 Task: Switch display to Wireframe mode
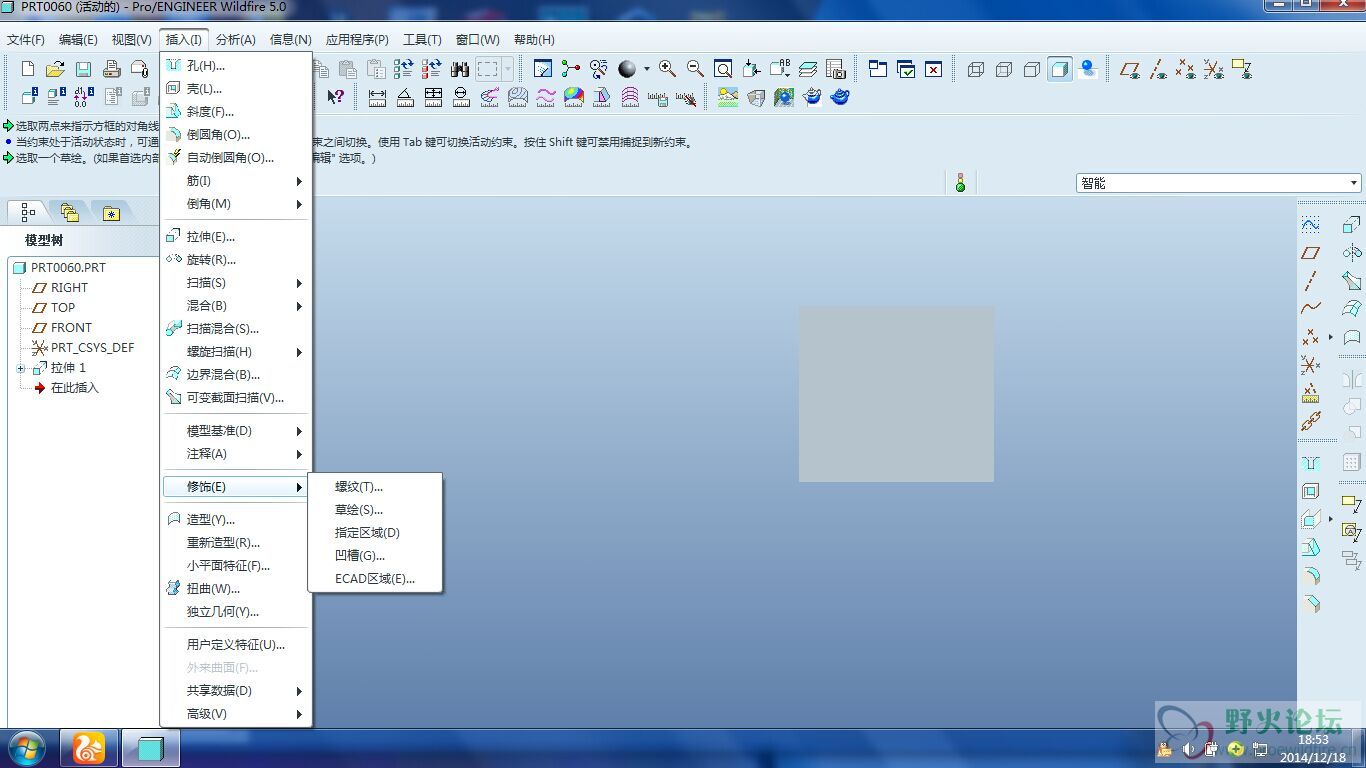pos(976,69)
